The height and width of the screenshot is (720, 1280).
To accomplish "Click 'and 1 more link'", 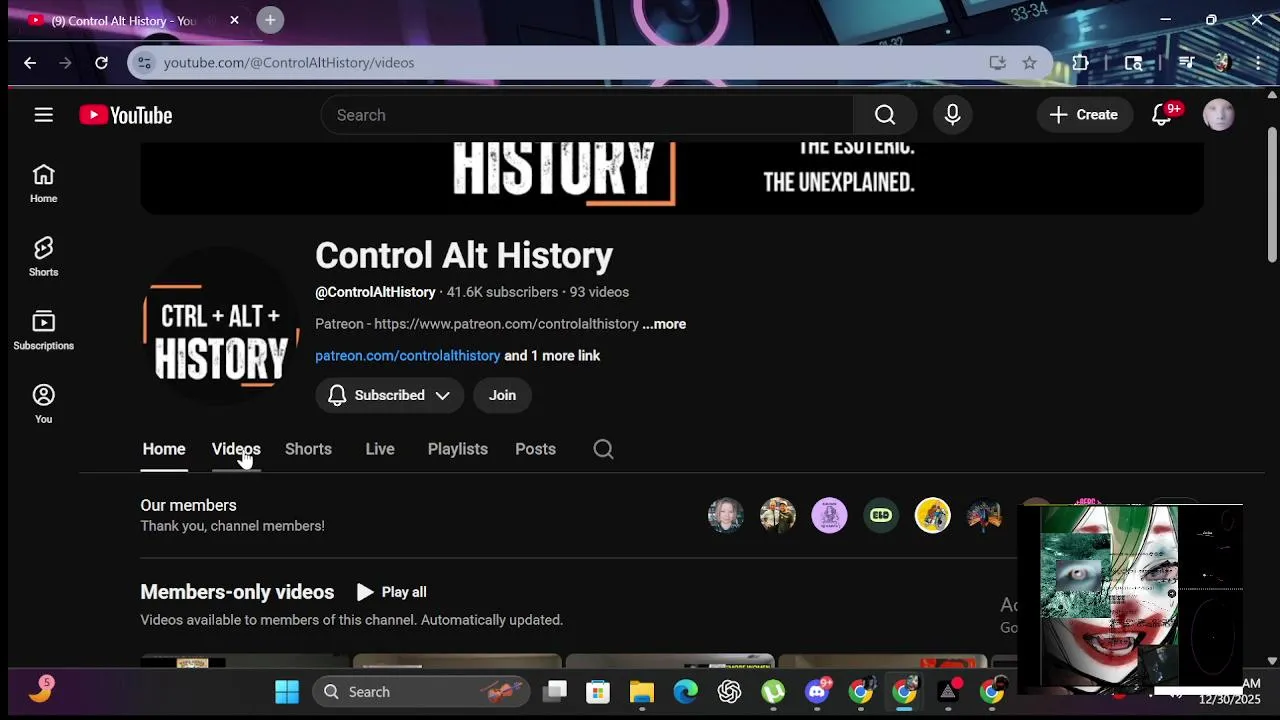I will (x=552, y=356).
